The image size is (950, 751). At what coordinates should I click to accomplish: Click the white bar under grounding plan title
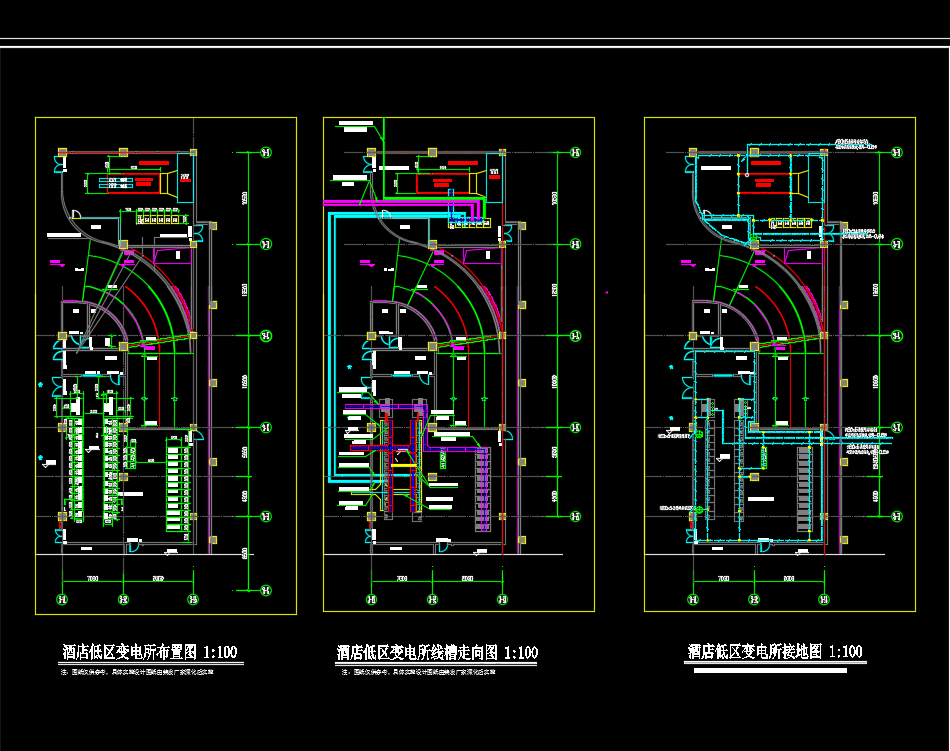coord(770,671)
